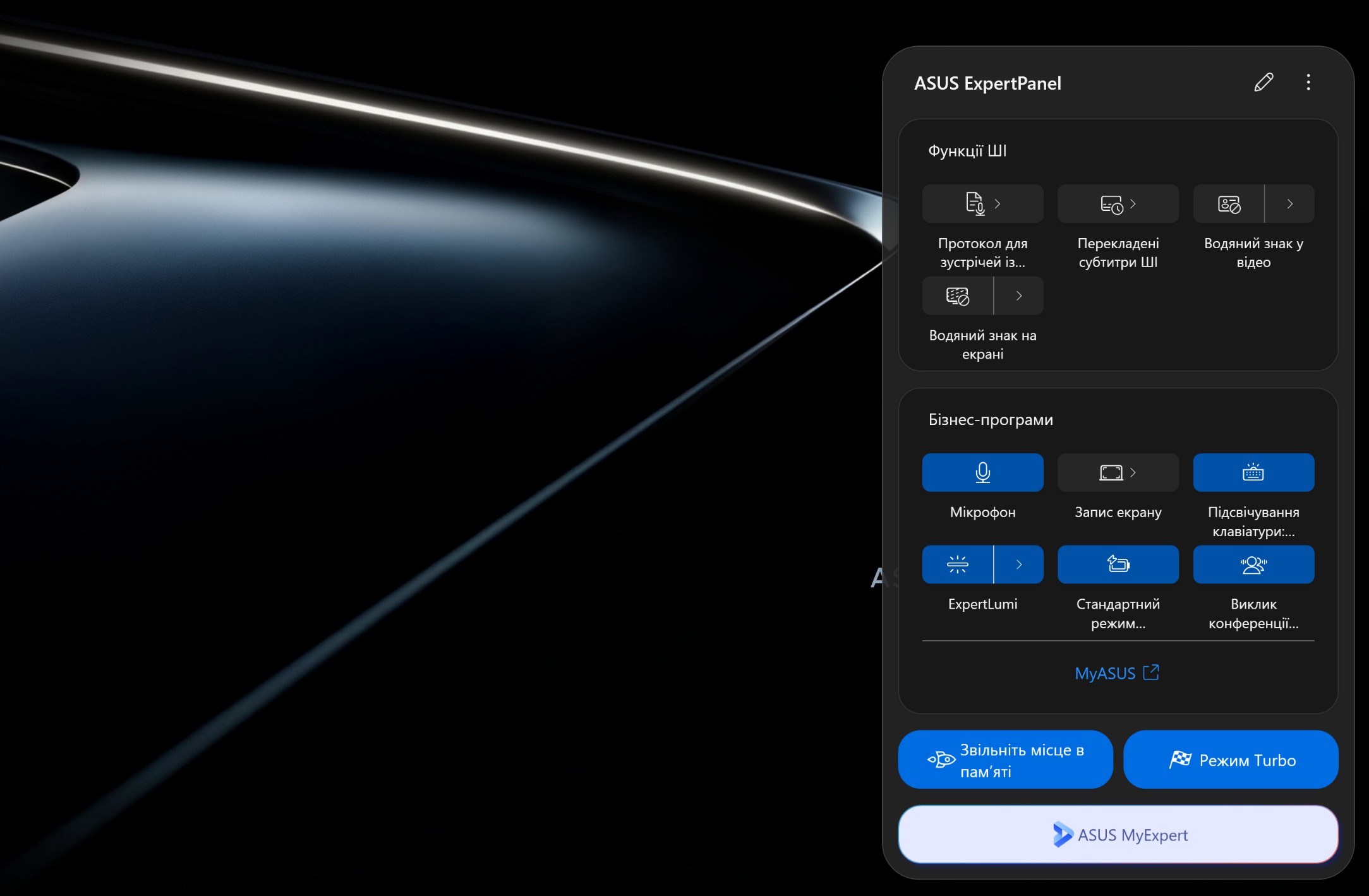
Task: Open the MyASUS external link
Action: click(1117, 673)
